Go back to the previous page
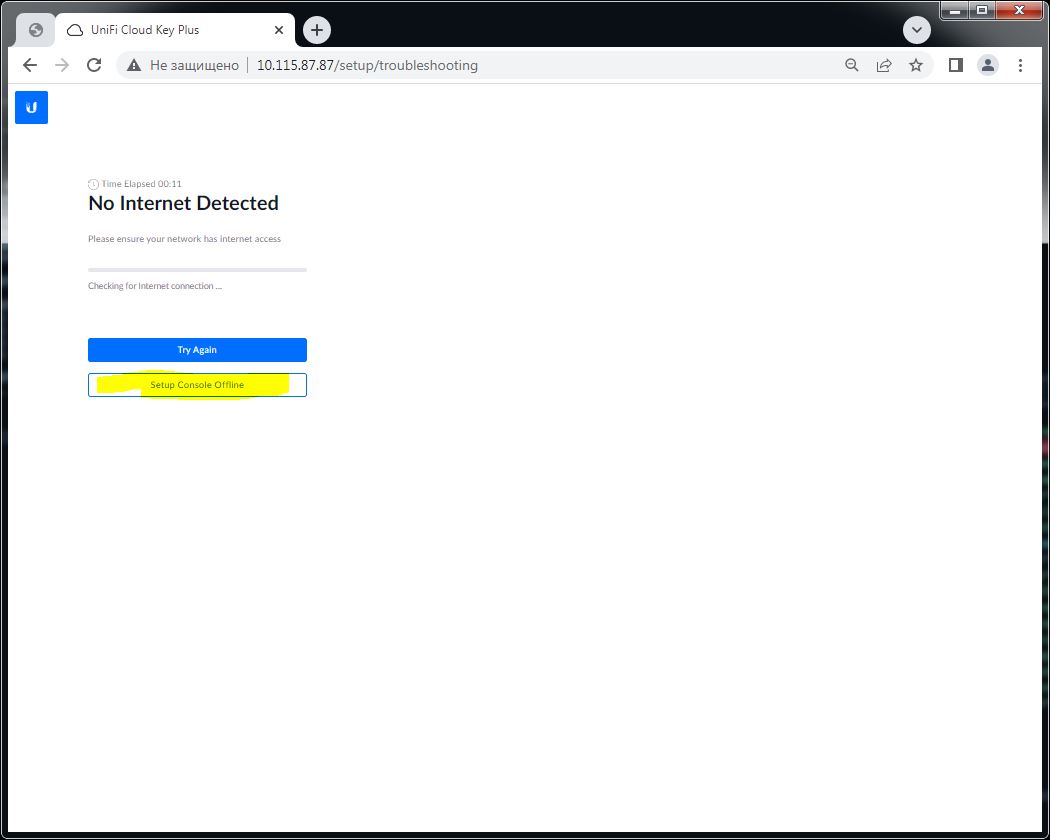The height and width of the screenshot is (840, 1050). (x=30, y=65)
